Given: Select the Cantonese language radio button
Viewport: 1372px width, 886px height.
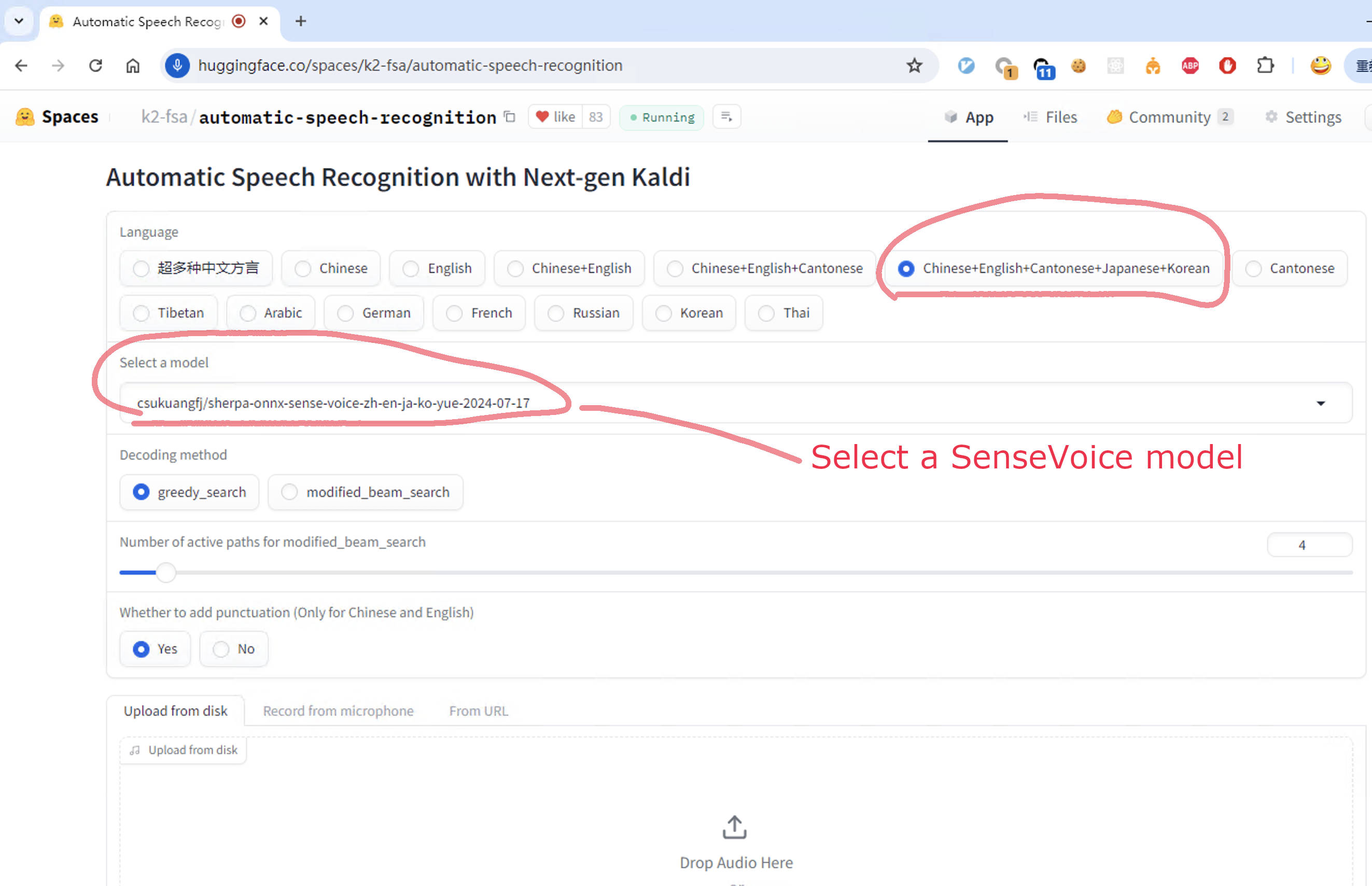Looking at the screenshot, I should [1289, 268].
